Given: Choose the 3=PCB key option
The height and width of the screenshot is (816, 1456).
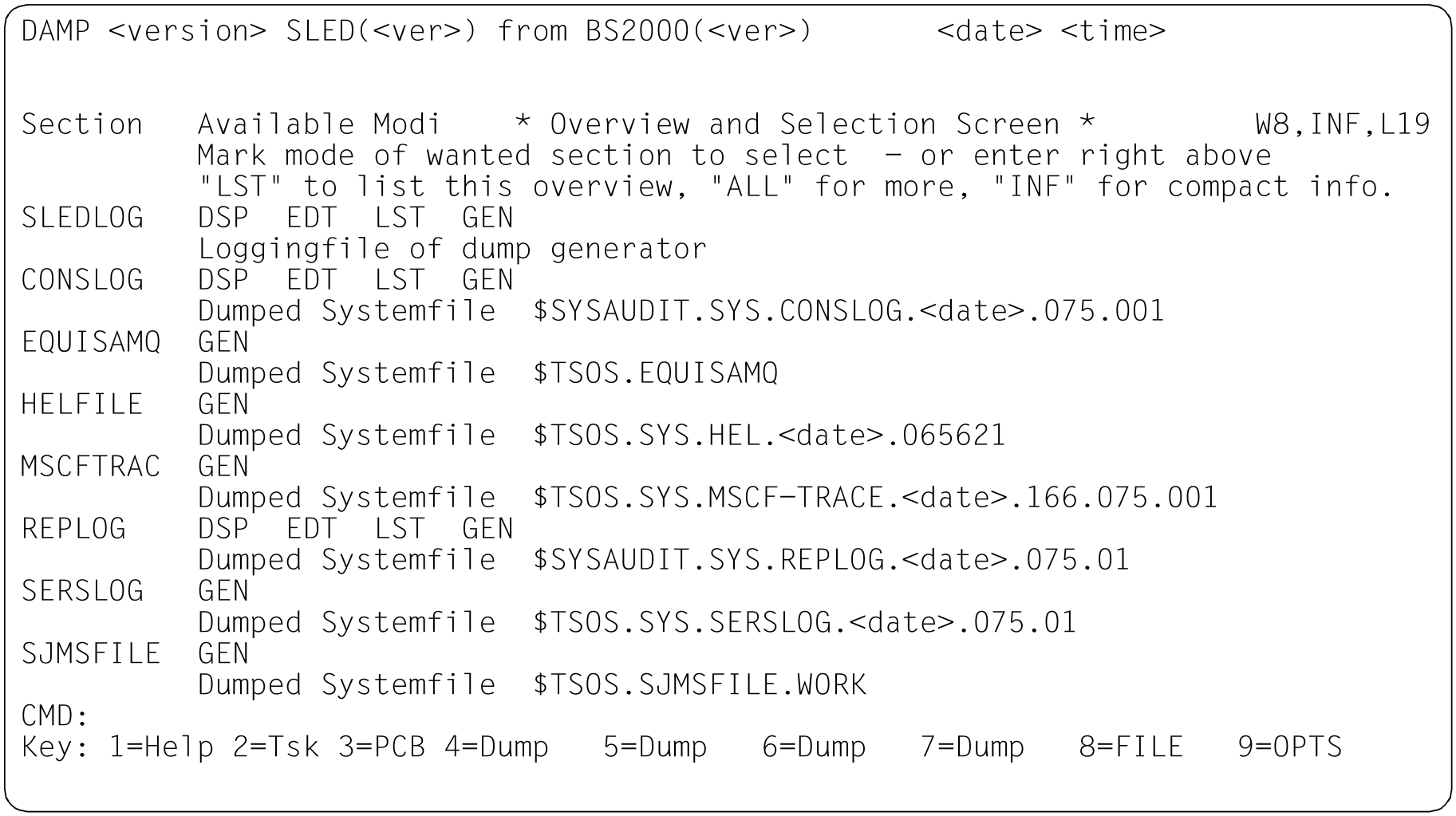Looking at the screenshot, I should (x=381, y=747).
